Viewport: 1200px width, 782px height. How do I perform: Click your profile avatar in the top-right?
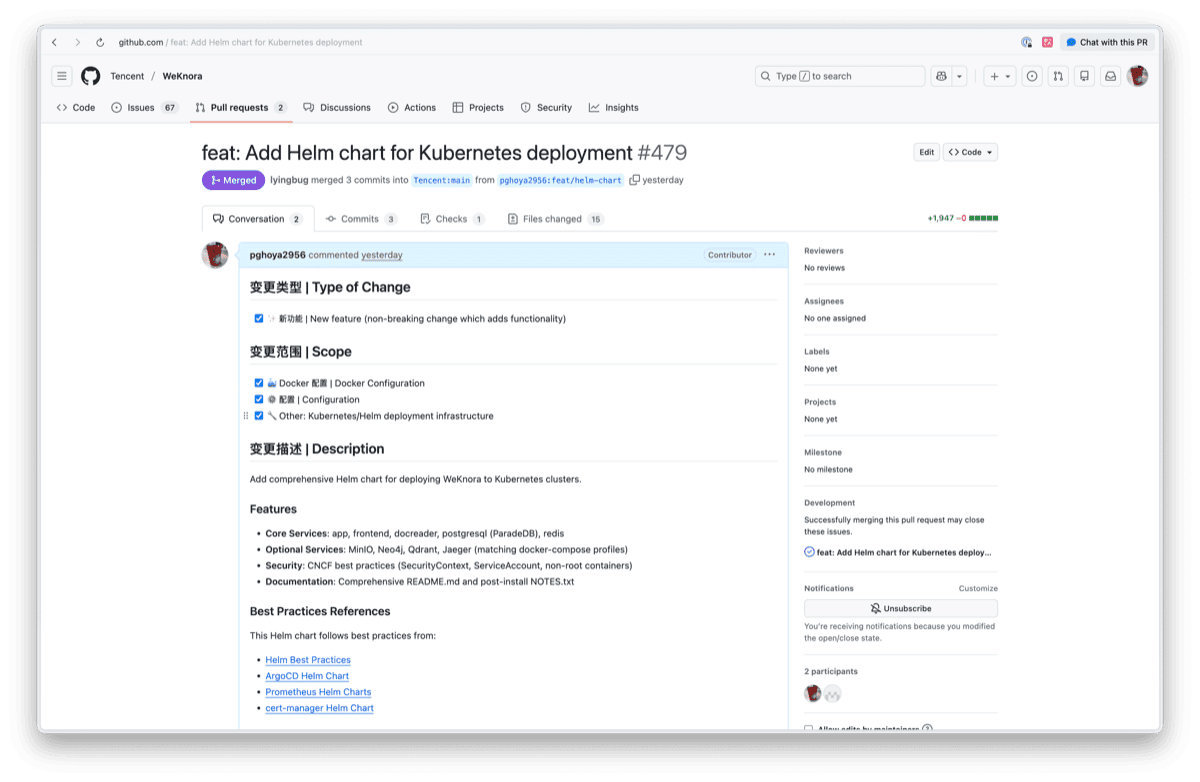tap(1138, 75)
